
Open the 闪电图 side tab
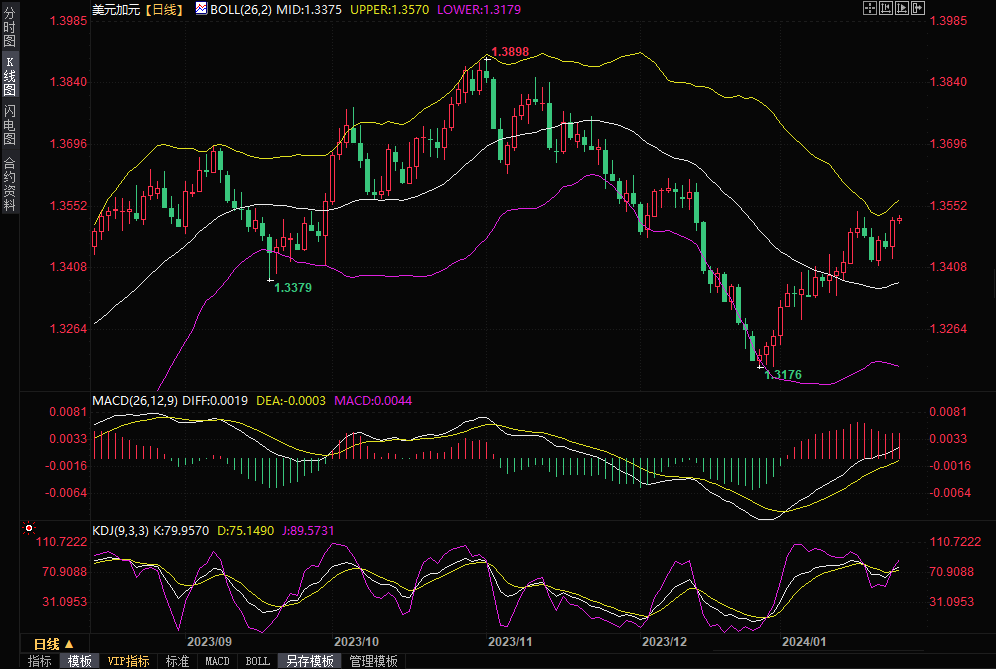(9, 125)
